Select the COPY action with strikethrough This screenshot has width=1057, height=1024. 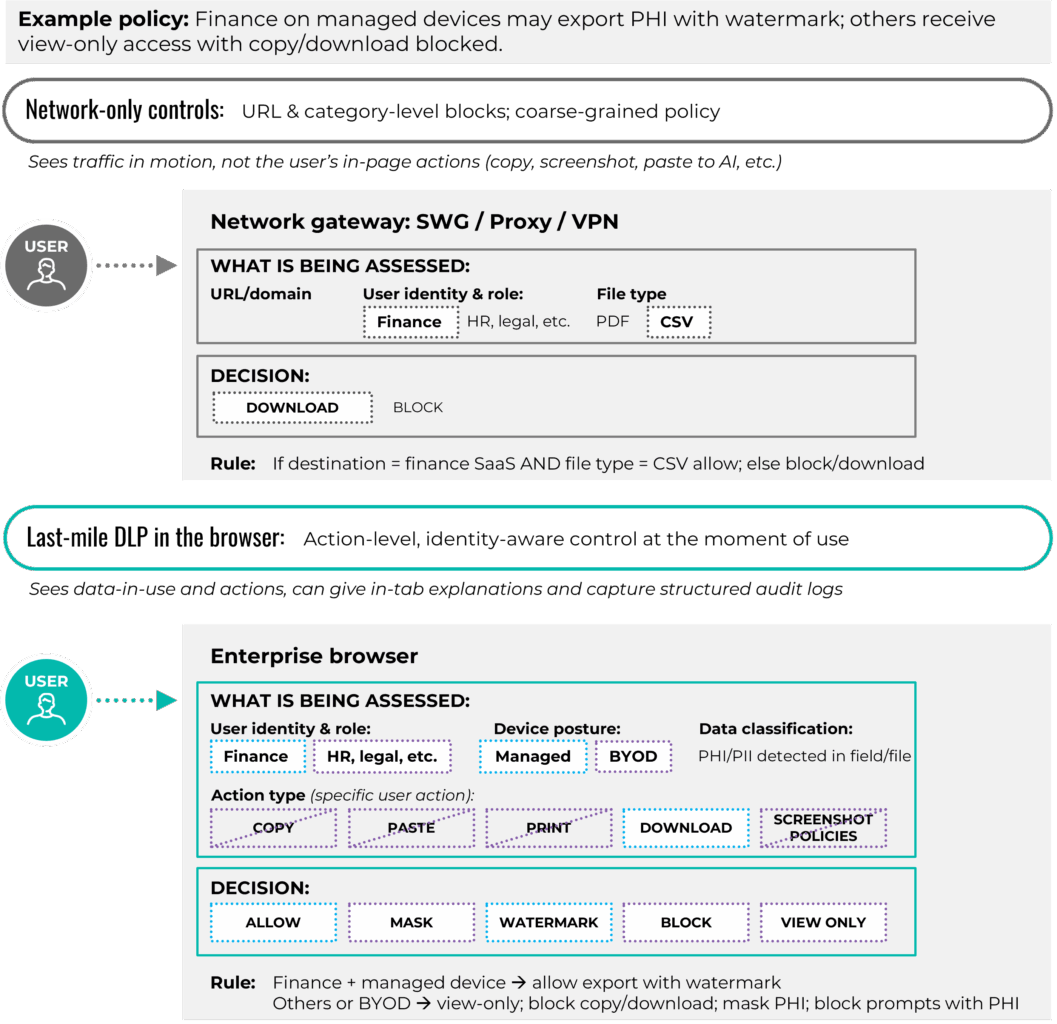(x=272, y=827)
